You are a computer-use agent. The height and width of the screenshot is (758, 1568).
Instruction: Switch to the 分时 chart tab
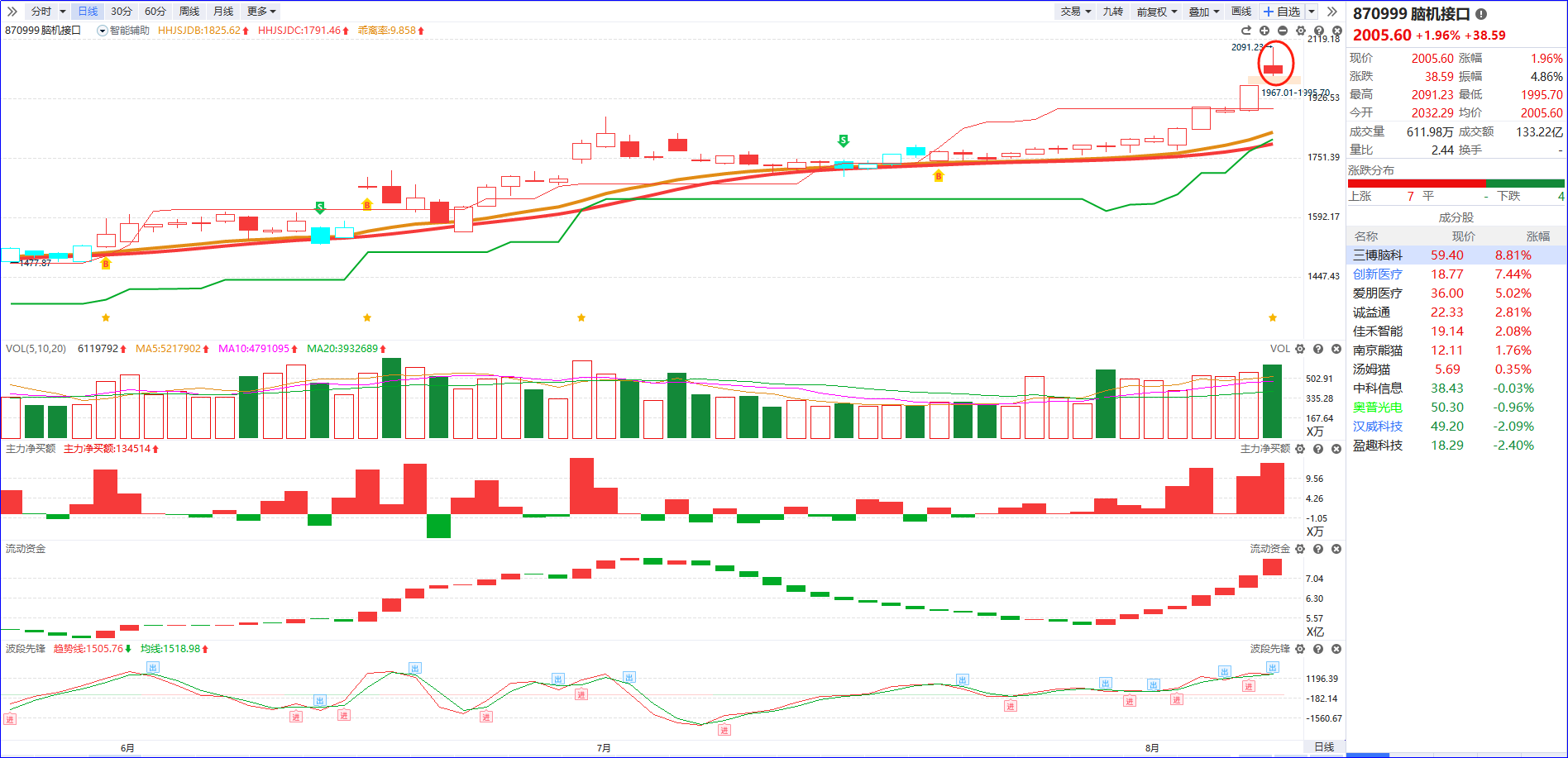coord(41,12)
